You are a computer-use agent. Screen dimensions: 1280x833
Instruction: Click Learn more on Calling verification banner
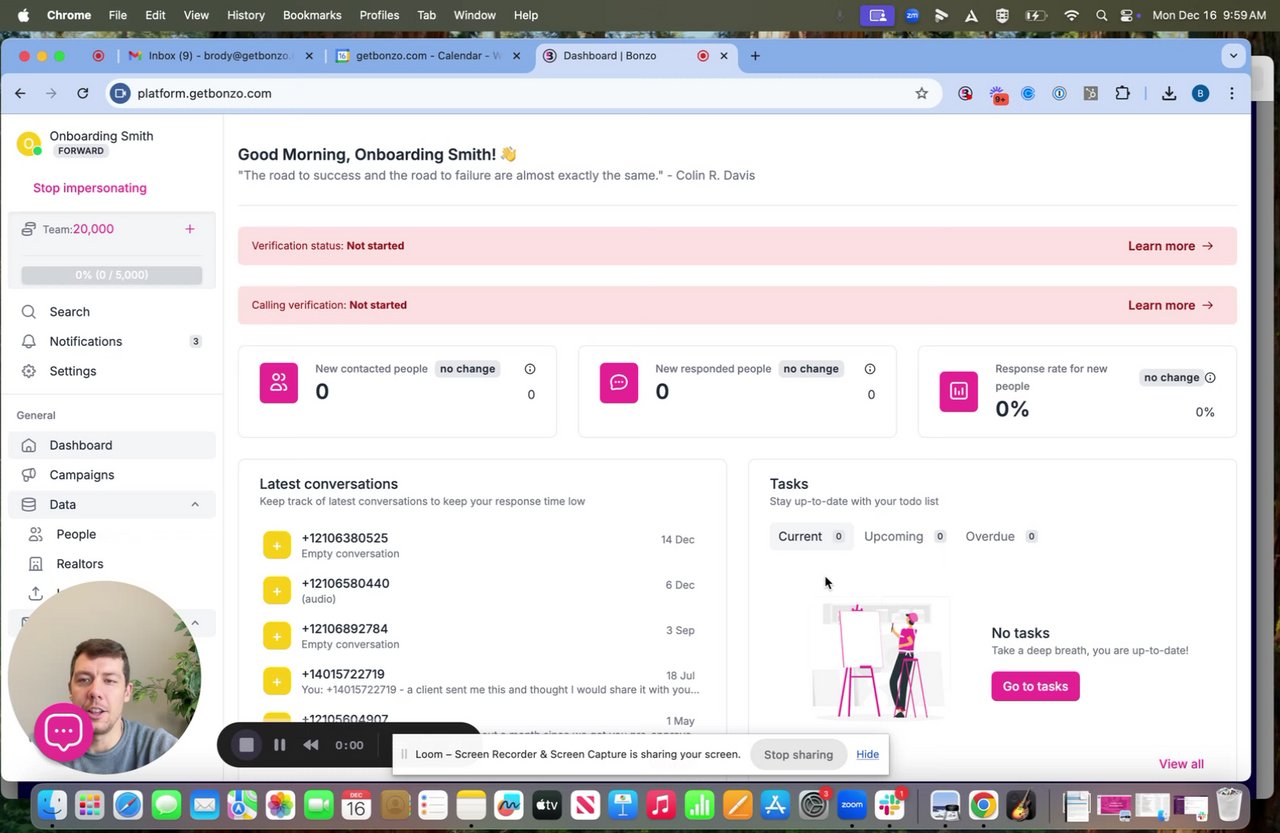(1170, 305)
